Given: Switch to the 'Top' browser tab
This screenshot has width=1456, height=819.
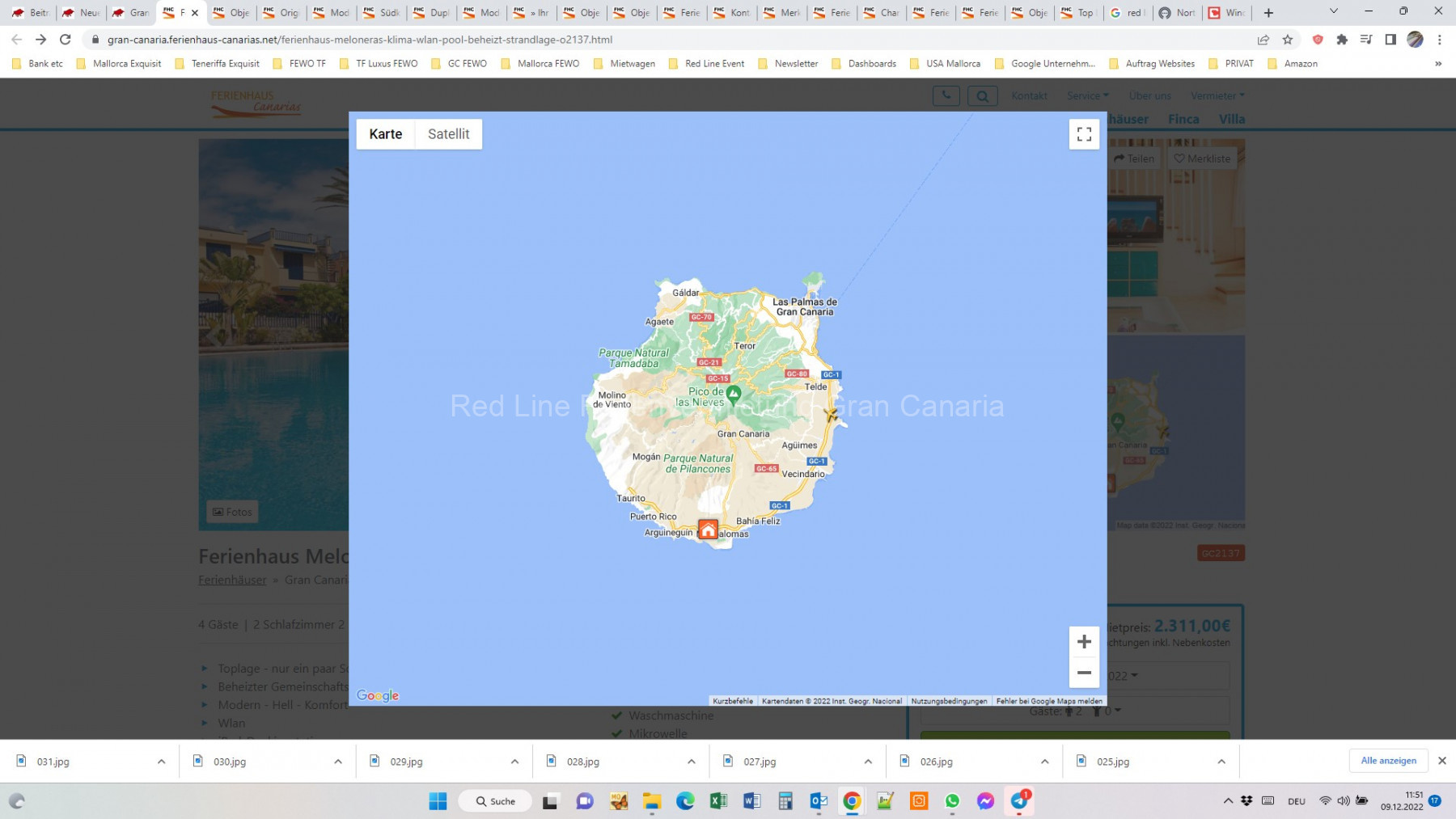Looking at the screenshot, I should 1078,13.
